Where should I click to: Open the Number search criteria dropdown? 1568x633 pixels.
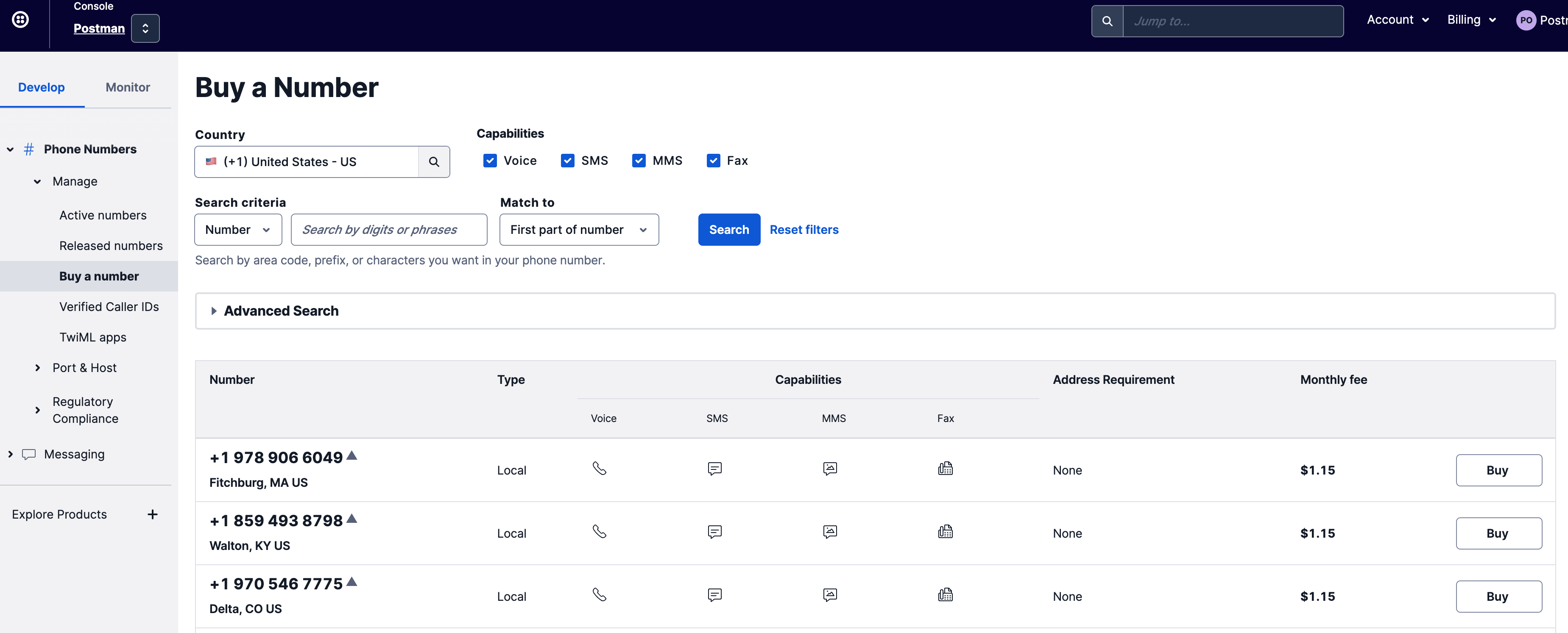pos(238,230)
